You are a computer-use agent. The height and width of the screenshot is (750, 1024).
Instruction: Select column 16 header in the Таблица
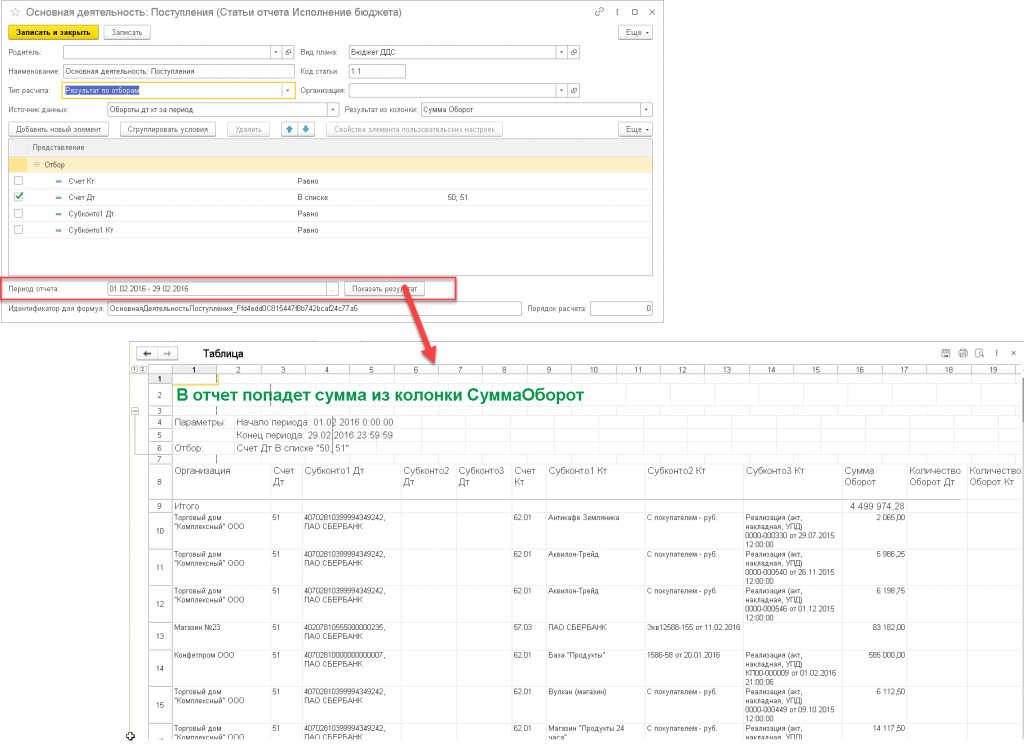859,370
